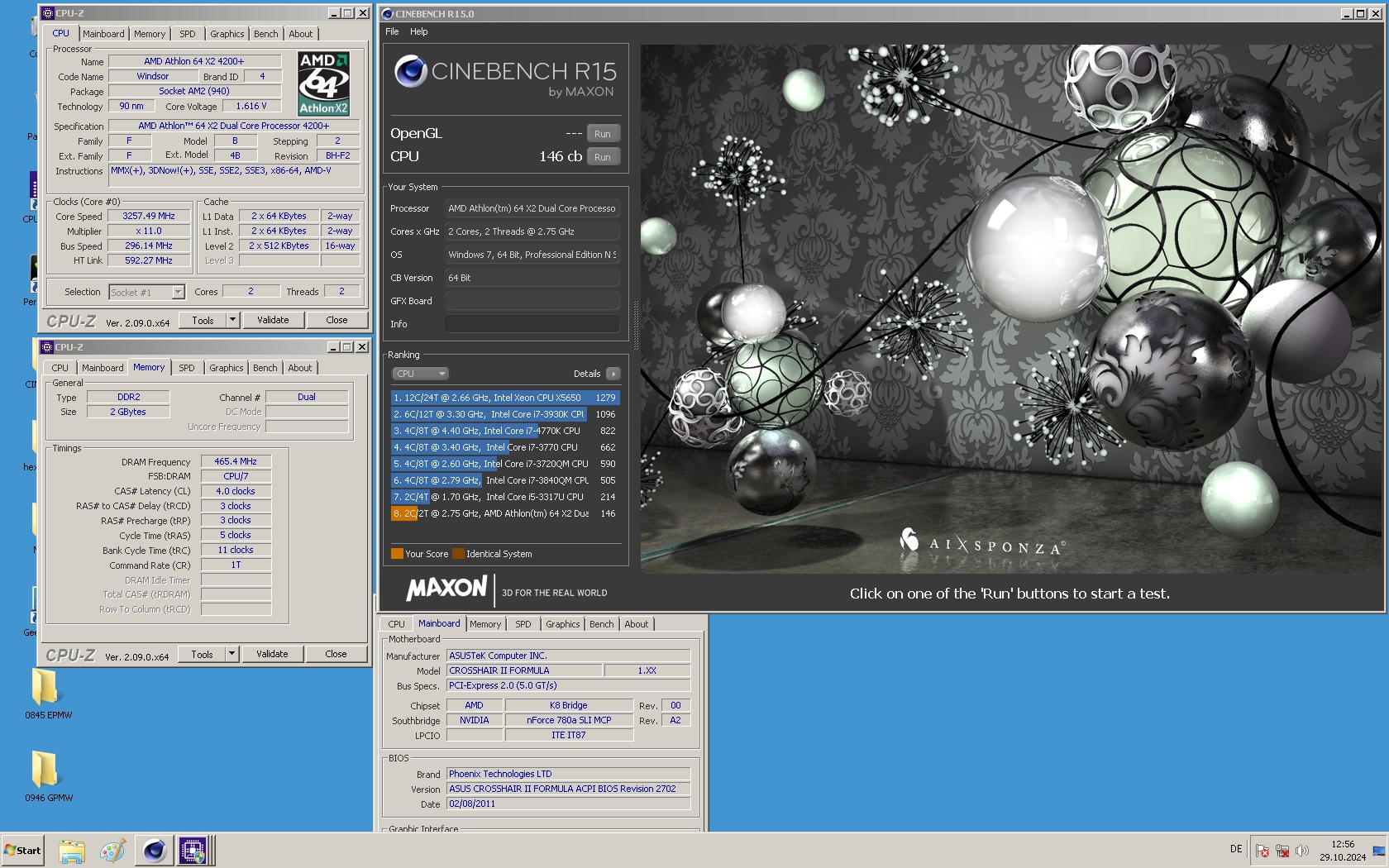Click Validate in the top CPU-Z window
Screen dimensions: 1389x868
273,320
